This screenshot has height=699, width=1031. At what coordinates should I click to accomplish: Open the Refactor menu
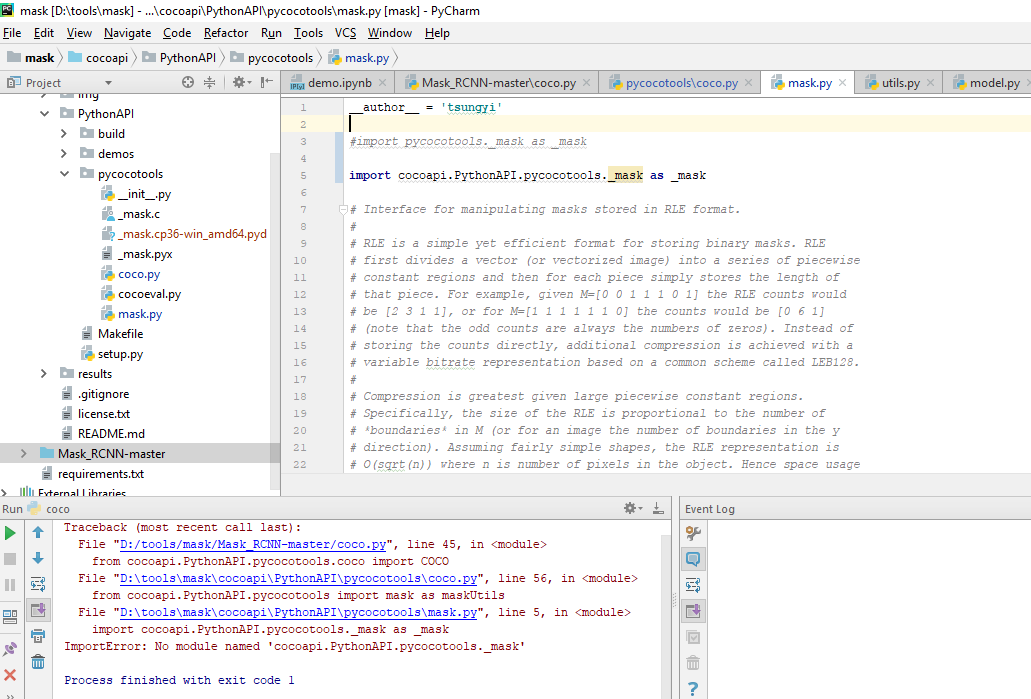[x=225, y=33]
